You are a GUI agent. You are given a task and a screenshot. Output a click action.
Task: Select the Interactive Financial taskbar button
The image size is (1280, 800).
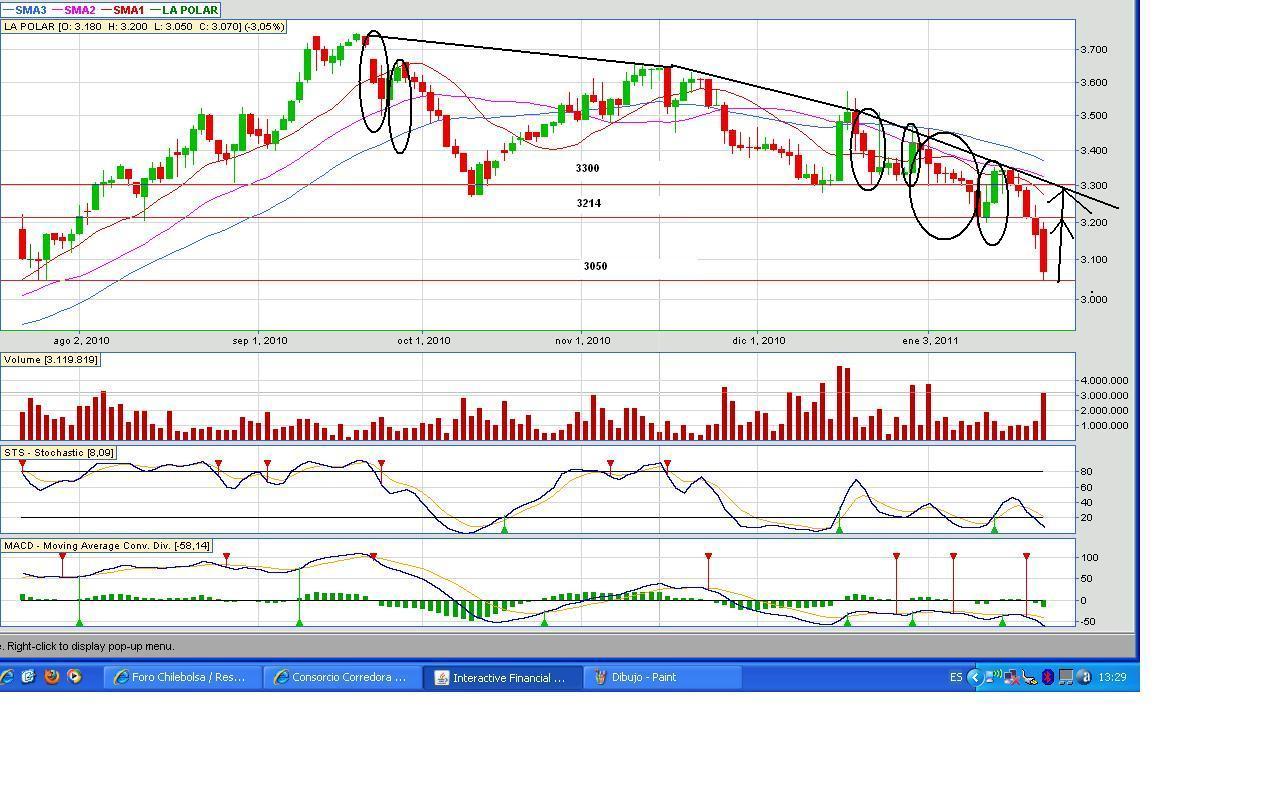point(503,677)
